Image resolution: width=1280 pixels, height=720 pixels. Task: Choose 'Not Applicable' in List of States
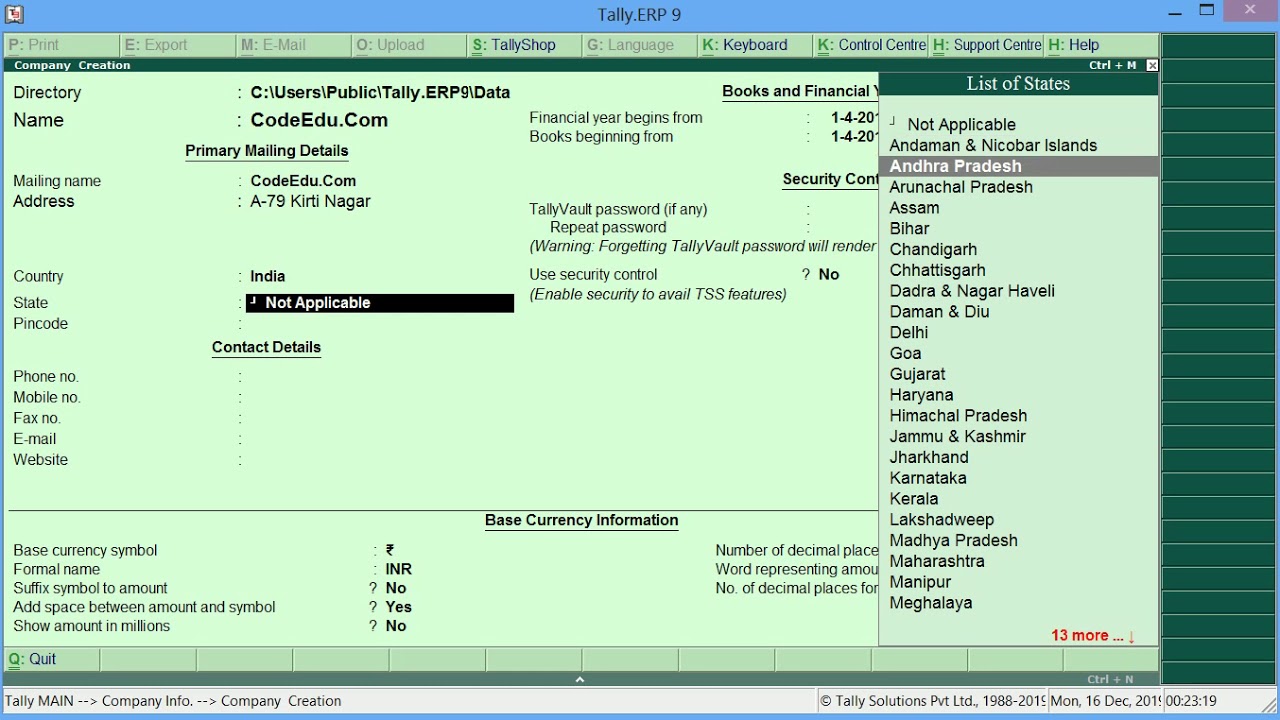(x=961, y=125)
